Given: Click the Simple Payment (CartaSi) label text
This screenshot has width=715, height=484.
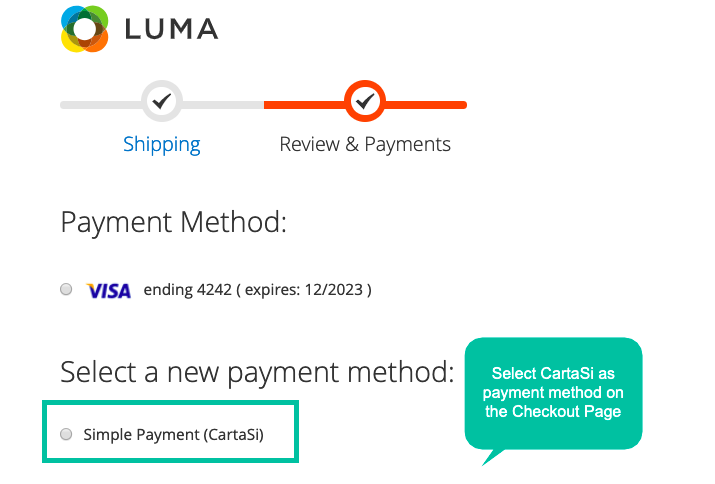Looking at the screenshot, I should click(x=173, y=435).
